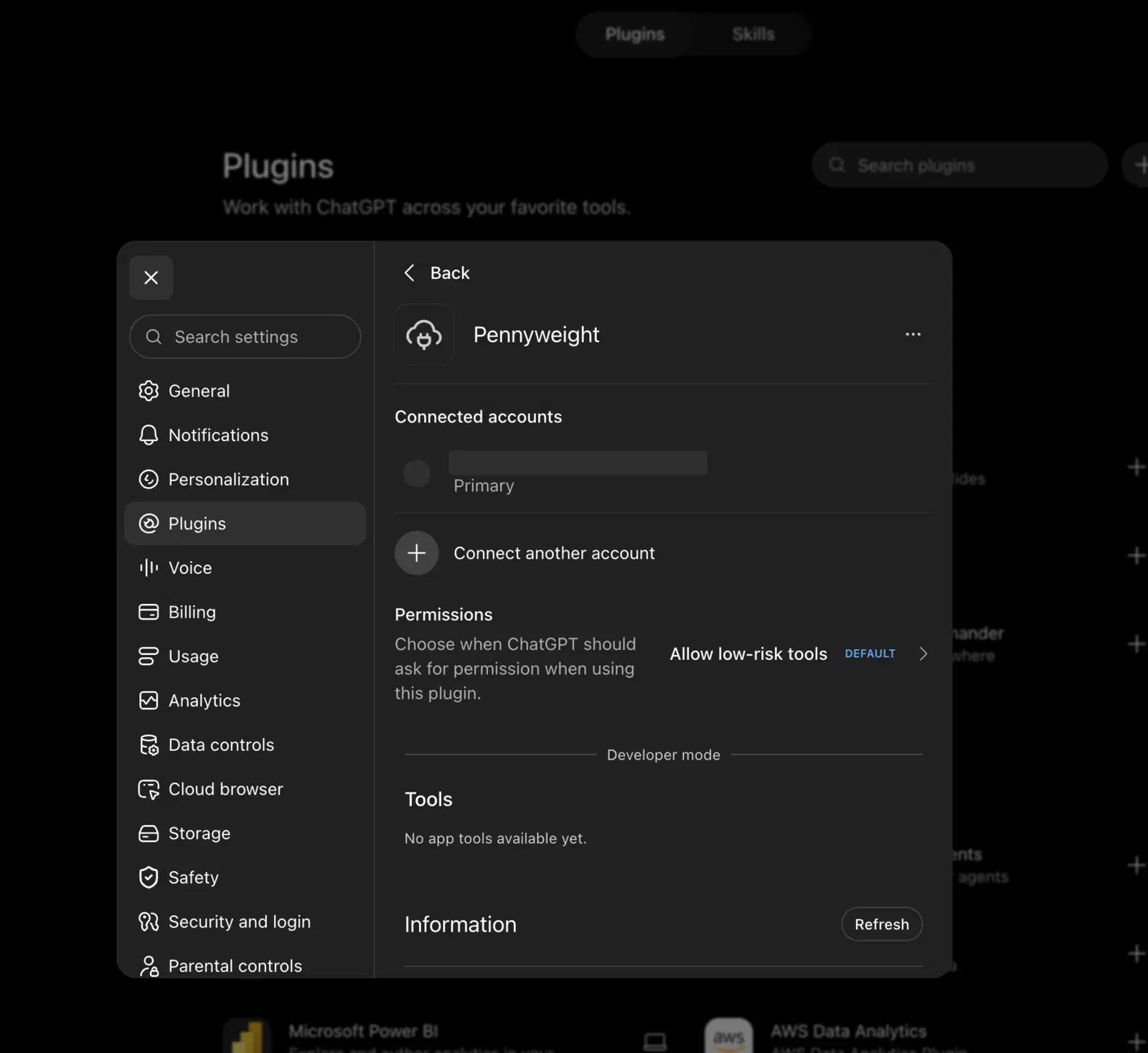Switch to the Plugins tab in background
The width and height of the screenshot is (1148, 1053).
635,34
